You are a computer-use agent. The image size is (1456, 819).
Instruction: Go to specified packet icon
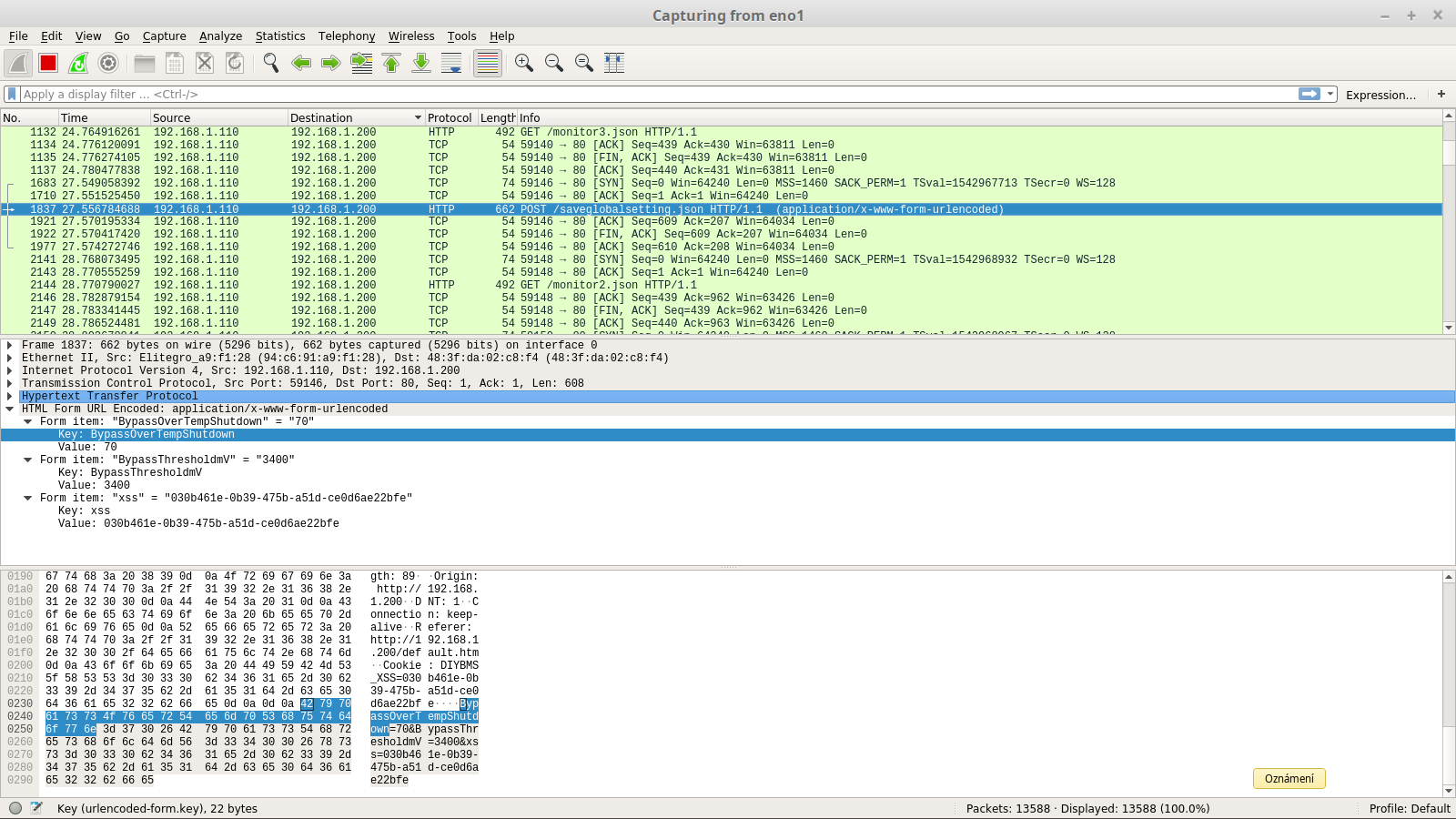pos(361,63)
